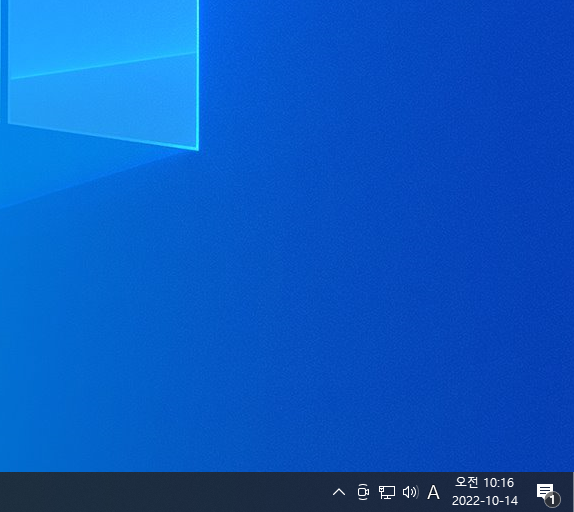The width and height of the screenshot is (574, 512).
Task: Click the Show desktop sliver at the taskbar edge
Action: [x=572, y=492]
